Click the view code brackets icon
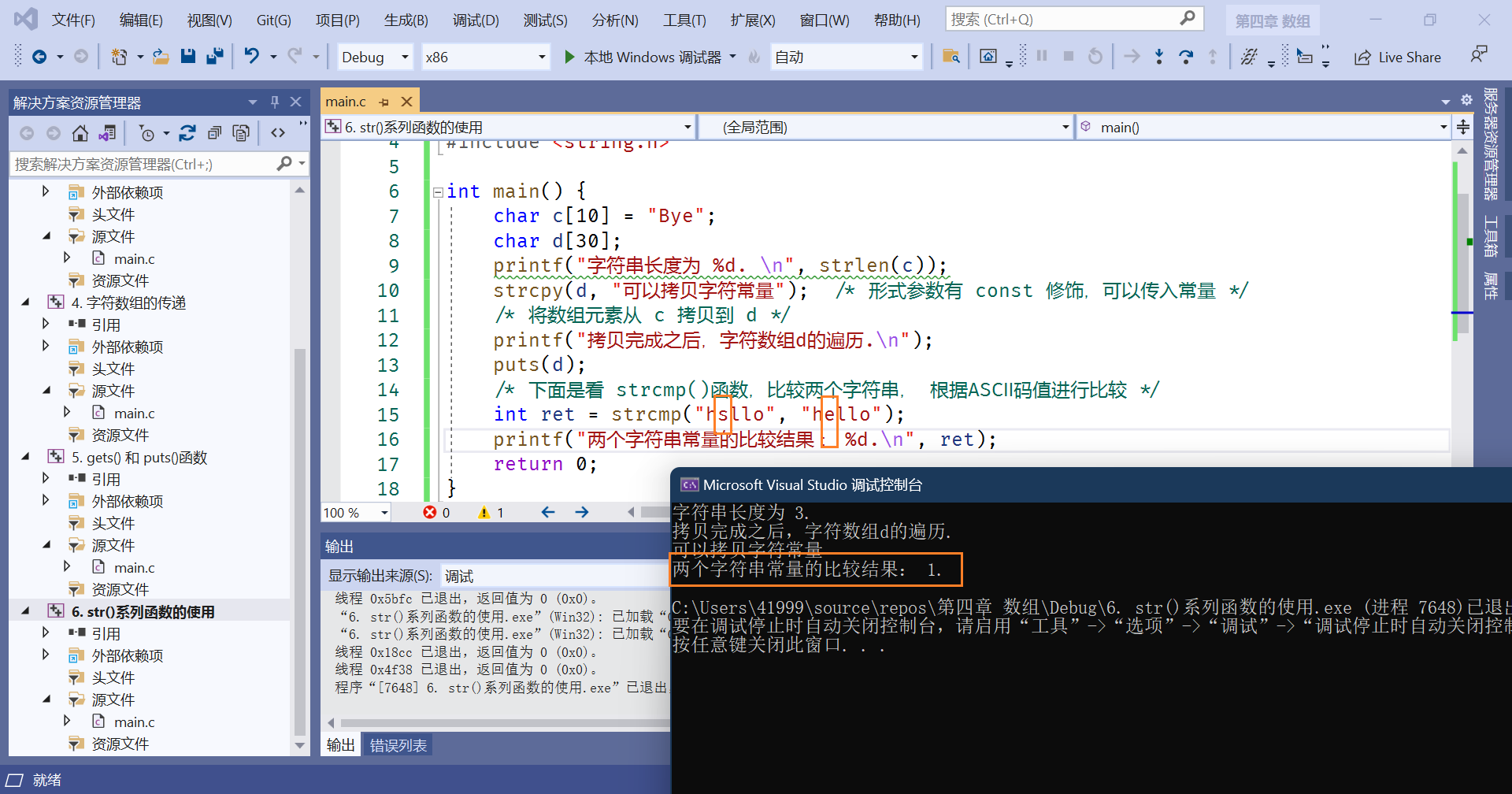1512x794 pixels. tap(278, 133)
